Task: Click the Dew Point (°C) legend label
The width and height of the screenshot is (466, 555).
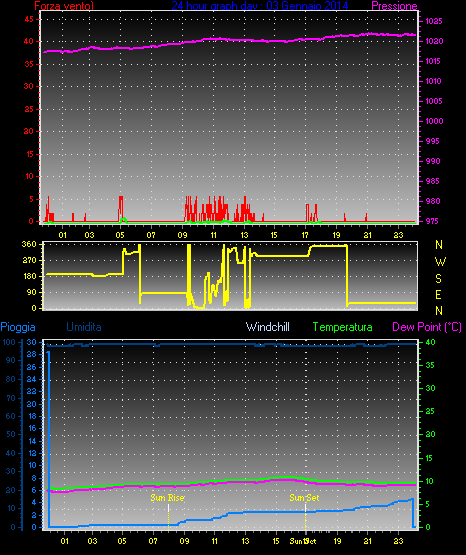Action: pyautogui.click(x=427, y=327)
